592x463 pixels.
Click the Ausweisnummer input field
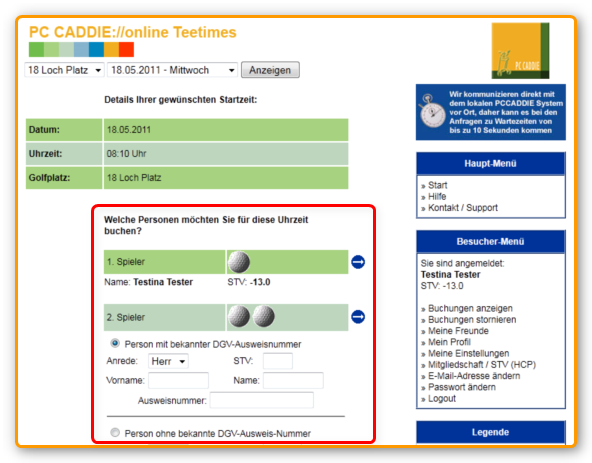[x=262, y=400]
